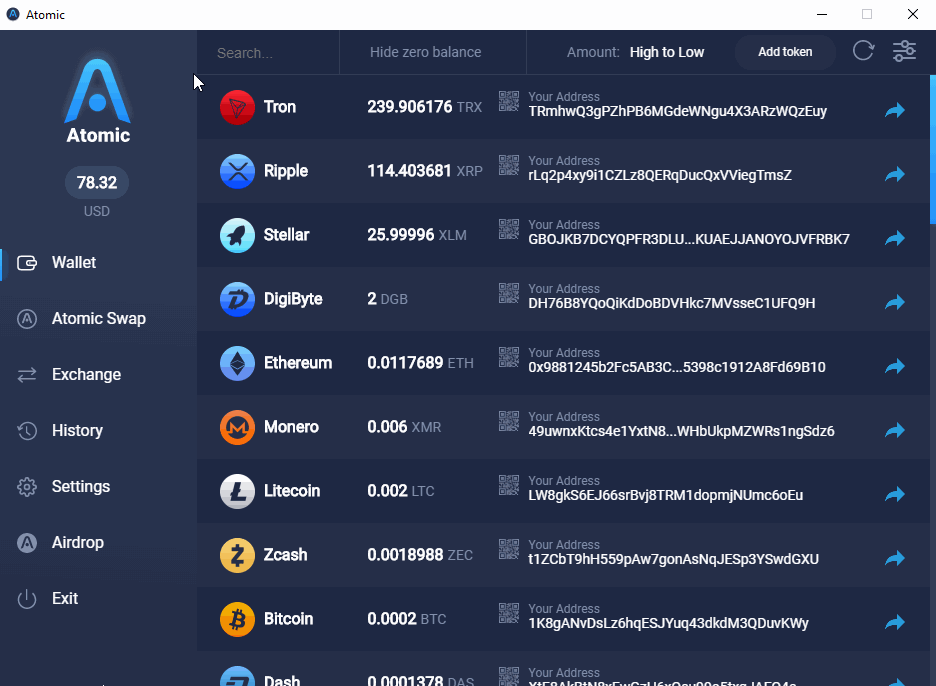Click the 114.403681 XRP balance
This screenshot has width=936, height=686.
click(x=425, y=171)
